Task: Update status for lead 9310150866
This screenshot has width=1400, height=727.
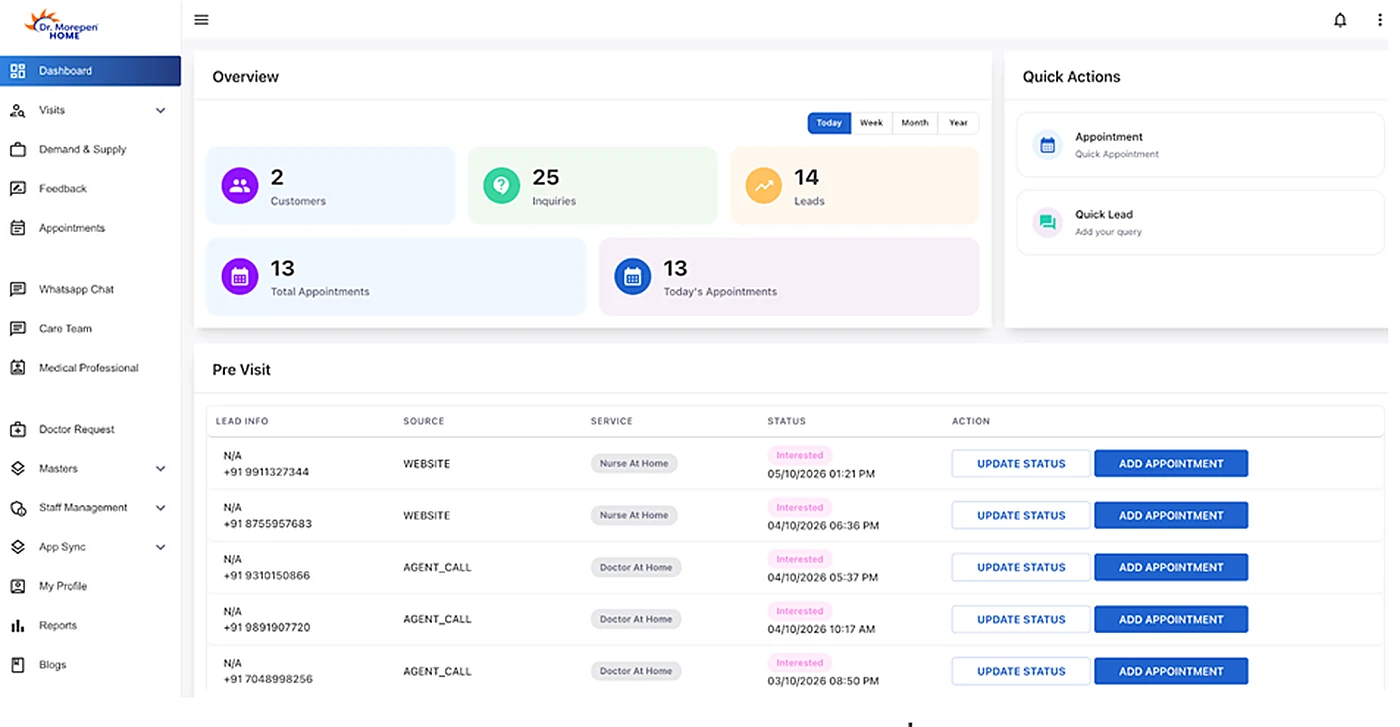Action: 1021,568
